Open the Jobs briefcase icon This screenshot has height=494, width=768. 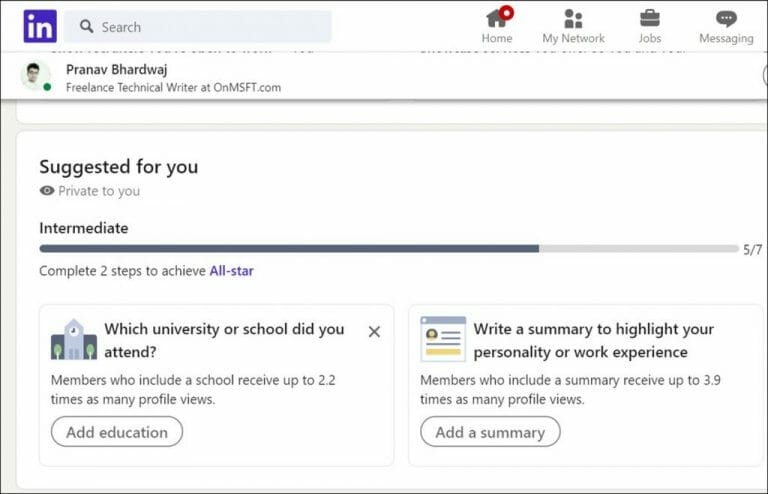[649, 18]
